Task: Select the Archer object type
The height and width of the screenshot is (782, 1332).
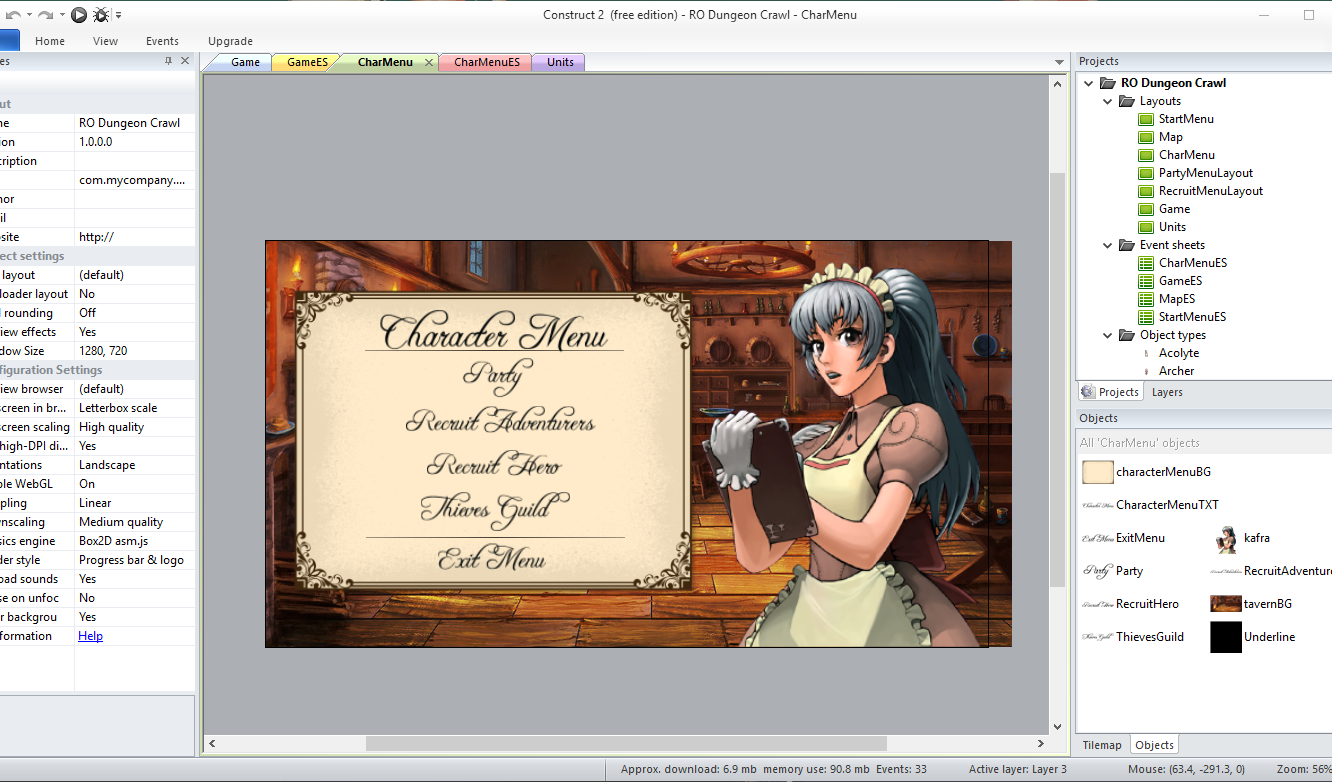Action: coord(1176,371)
